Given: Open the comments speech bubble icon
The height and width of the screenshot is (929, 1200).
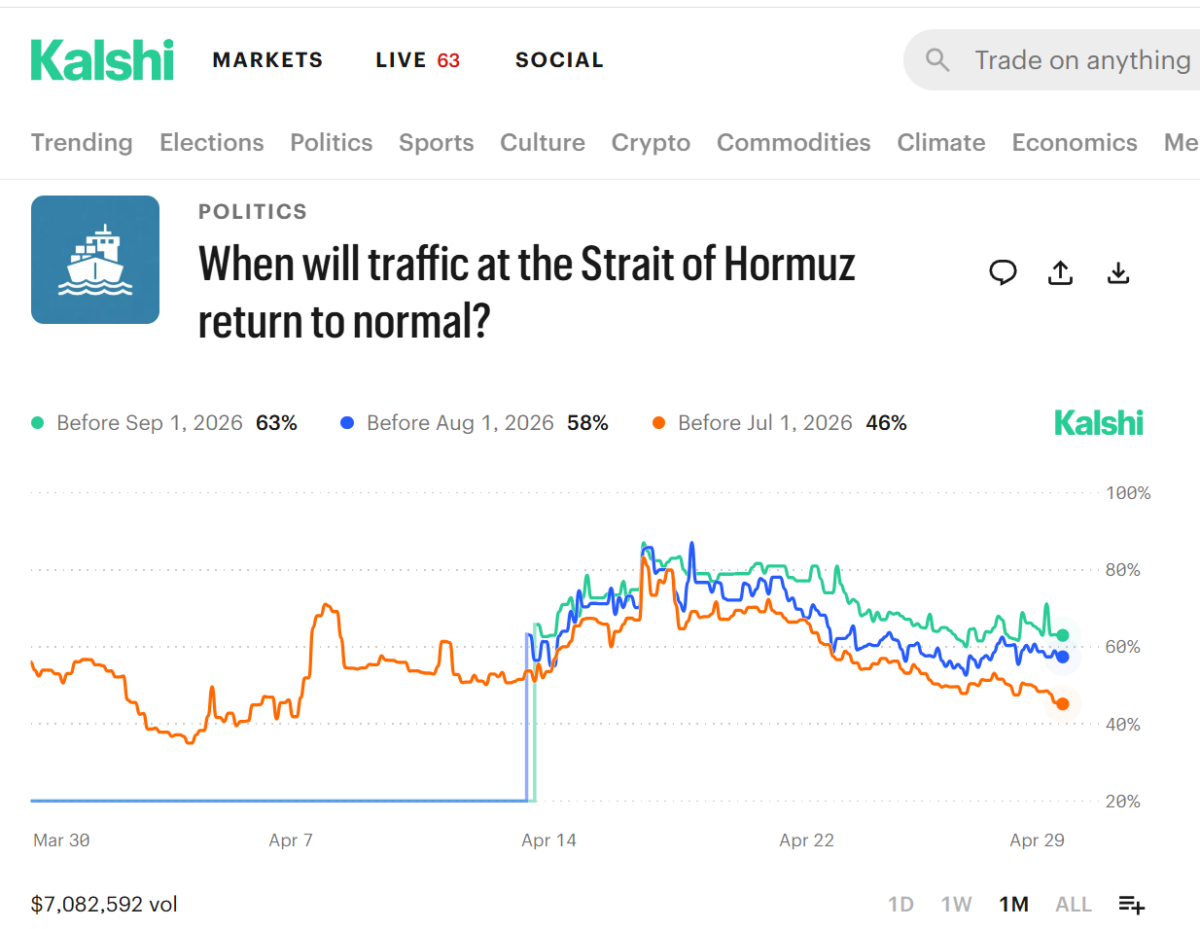Looking at the screenshot, I should click(1003, 273).
